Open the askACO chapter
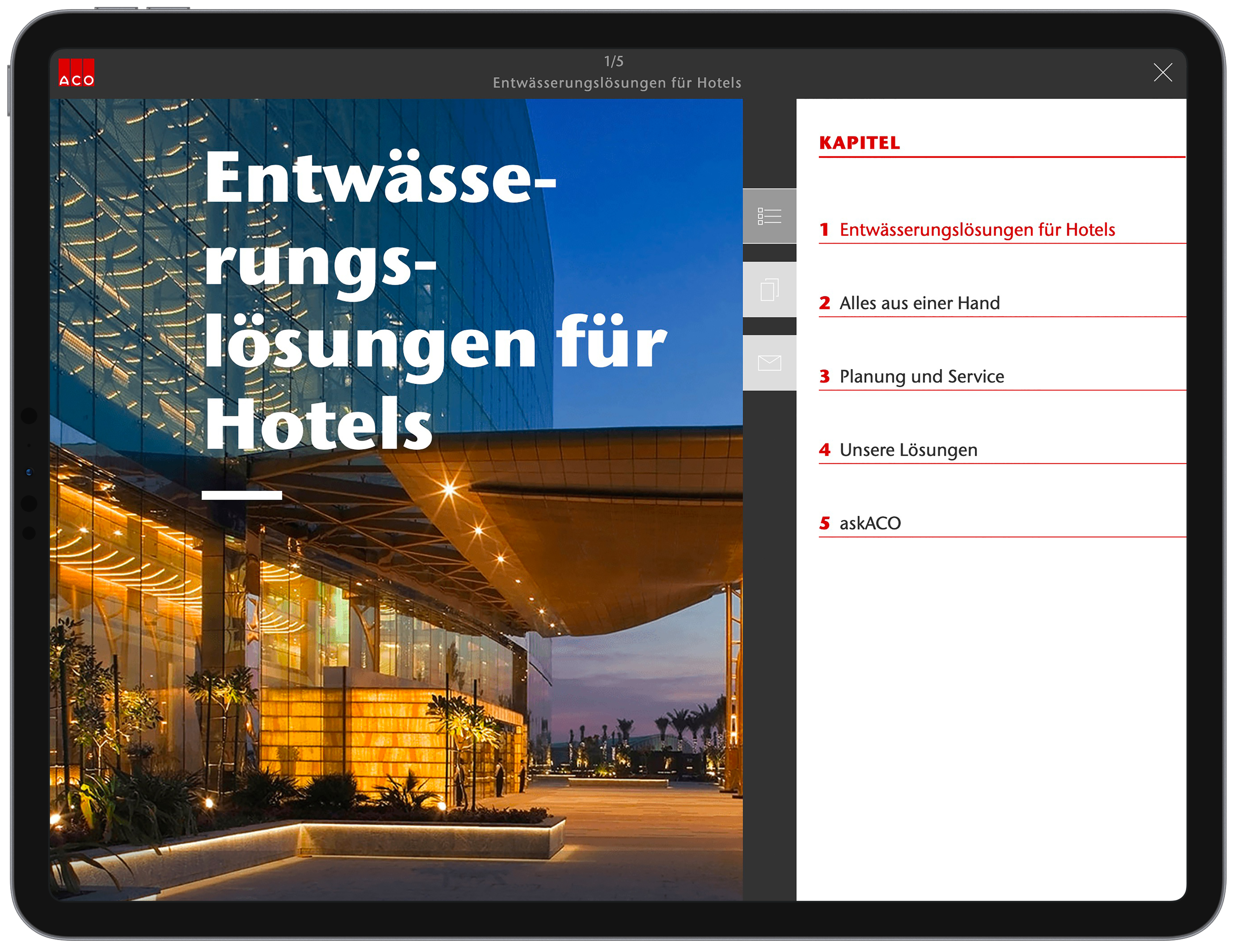The image size is (1236, 952). [870, 523]
